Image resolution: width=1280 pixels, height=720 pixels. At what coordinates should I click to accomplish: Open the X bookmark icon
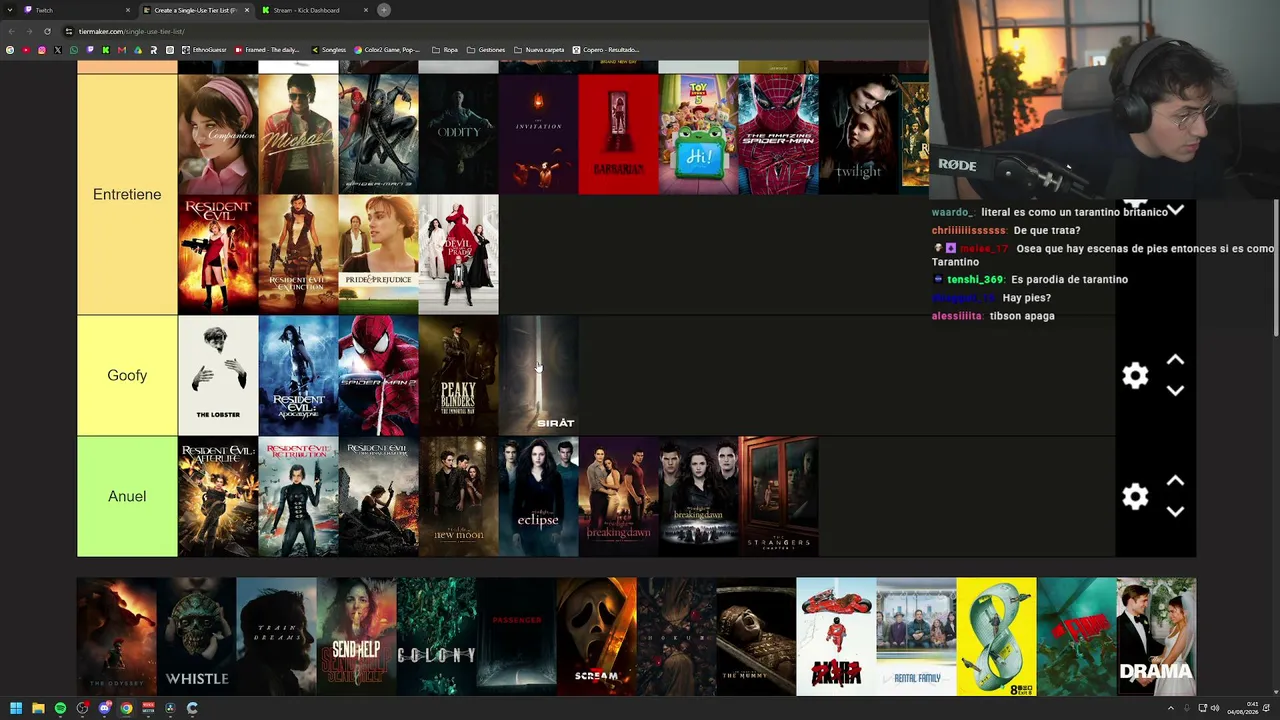click(x=58, y=50)
